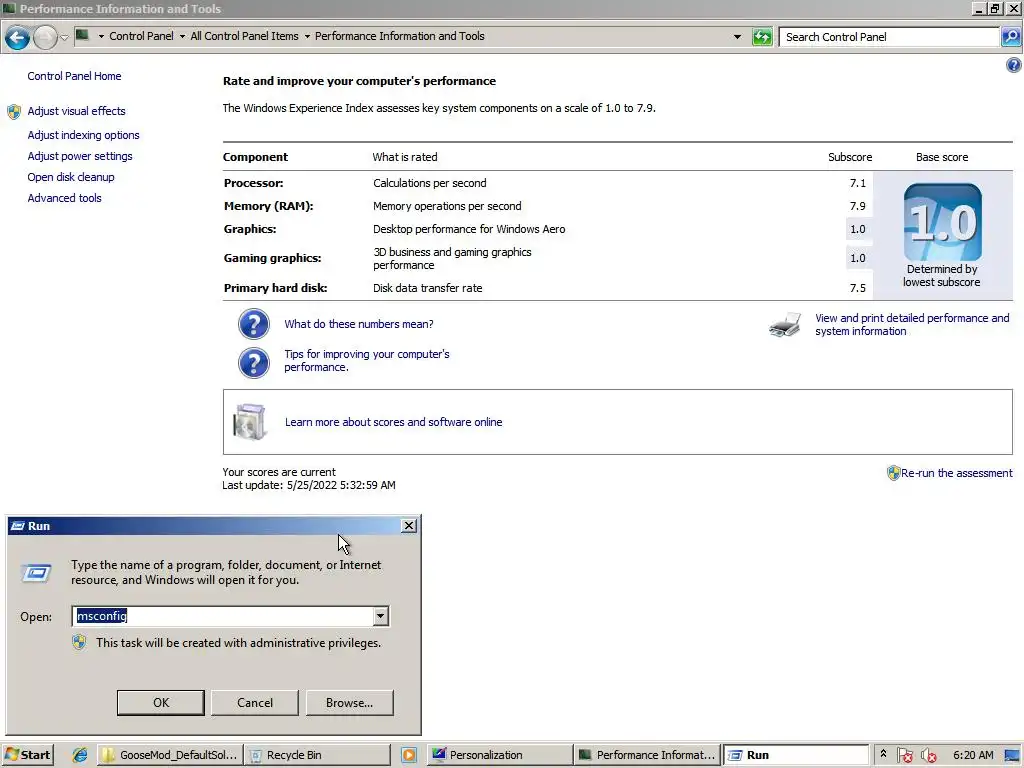Select the Primary hard disk subscore 7.5
This screenshot has width=1024, height=768.
pos(857,288)
